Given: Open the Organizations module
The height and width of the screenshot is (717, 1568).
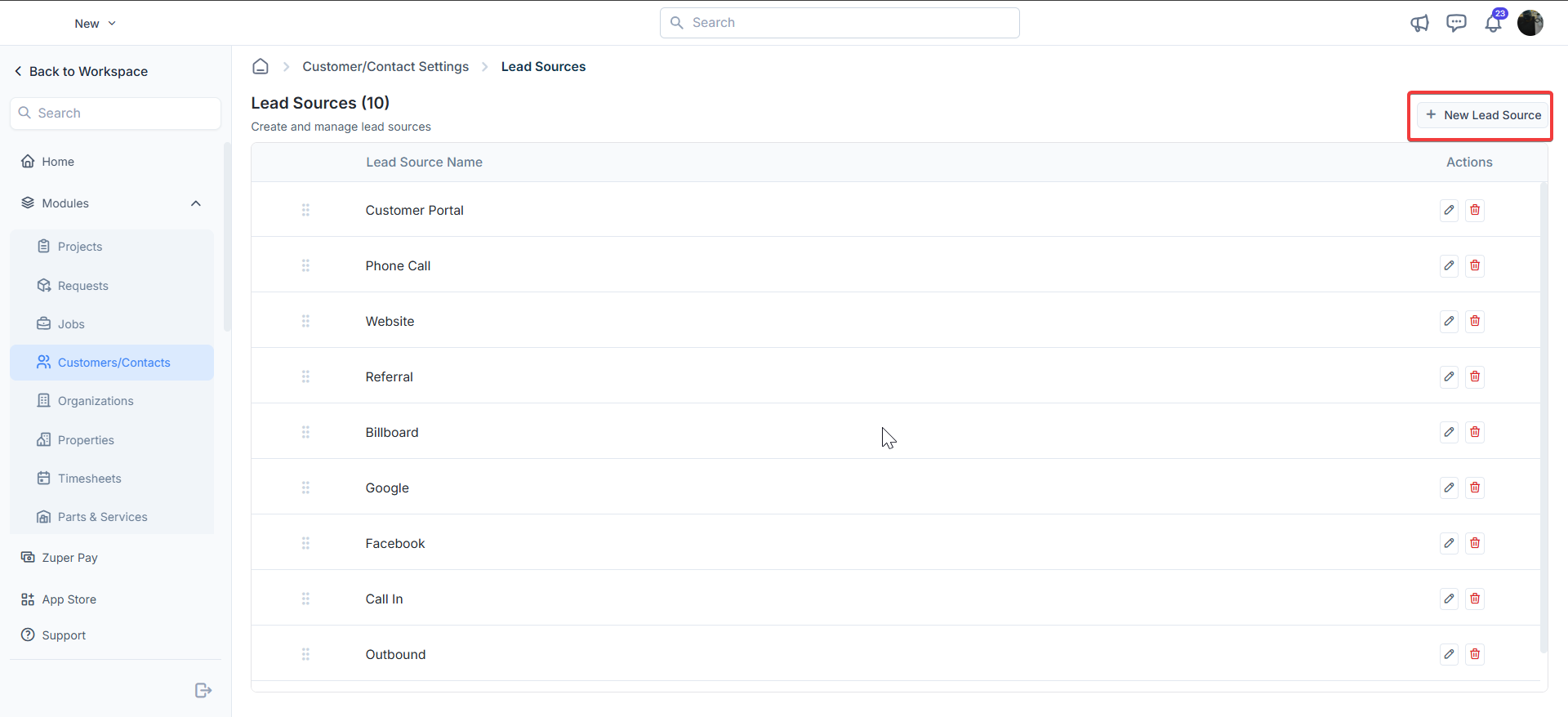Looking at the screenshot, I should (x=112, y=401).
